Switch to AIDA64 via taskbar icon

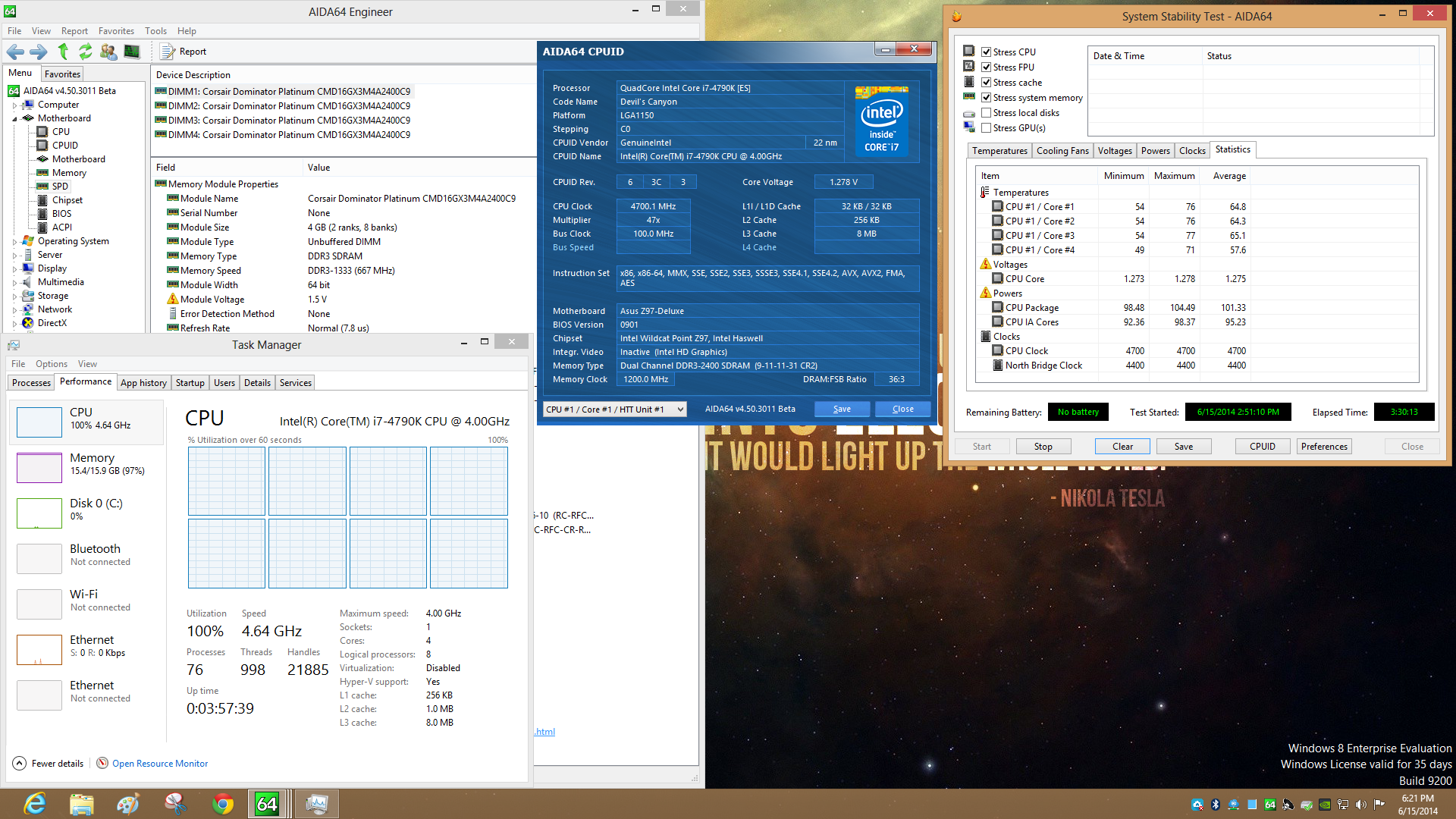[267, 804]
